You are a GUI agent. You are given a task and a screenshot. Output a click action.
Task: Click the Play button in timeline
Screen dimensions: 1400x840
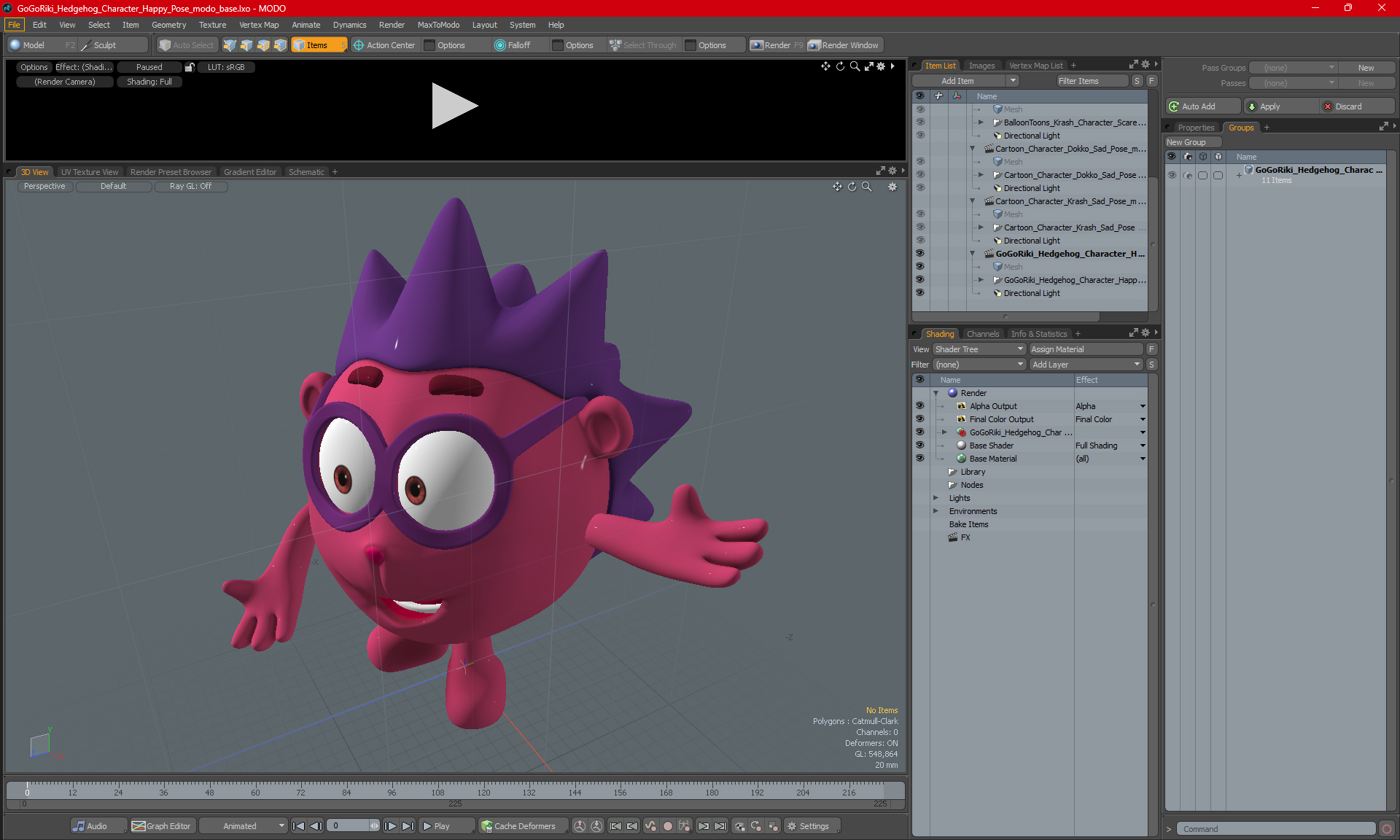(446, 826)
